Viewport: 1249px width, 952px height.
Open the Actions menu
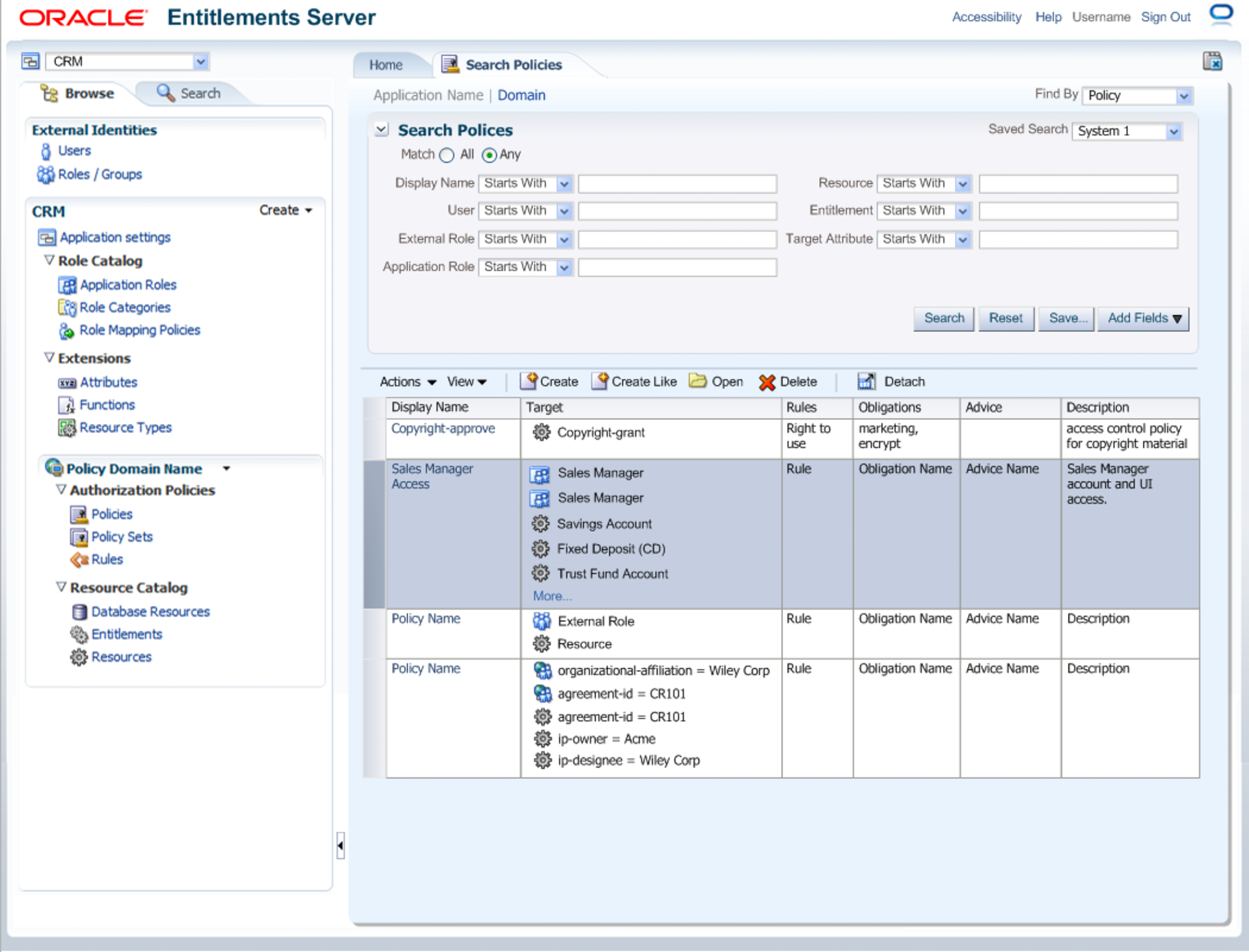tap(408, 382)
